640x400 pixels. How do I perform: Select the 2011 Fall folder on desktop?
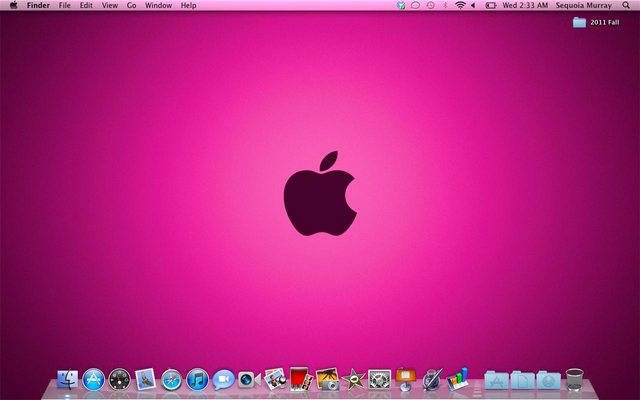[x=596, y=22]
